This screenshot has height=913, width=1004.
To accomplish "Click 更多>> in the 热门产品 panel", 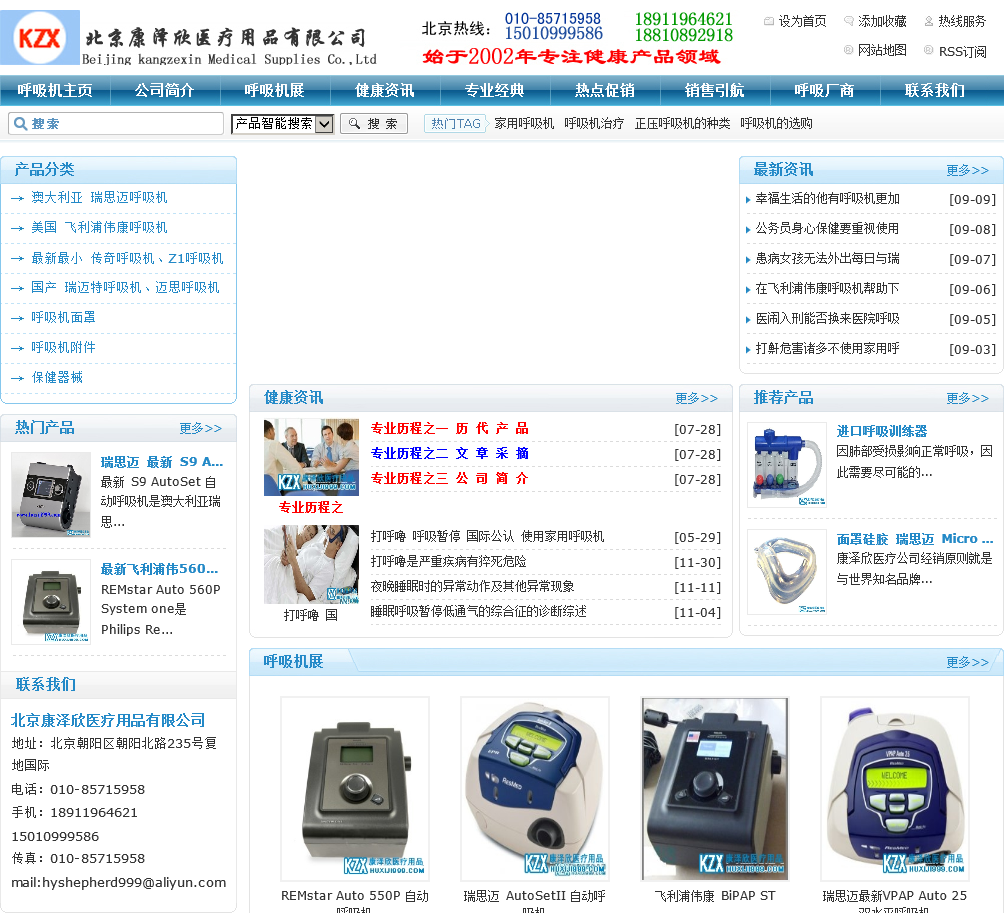I will [200, 428].
